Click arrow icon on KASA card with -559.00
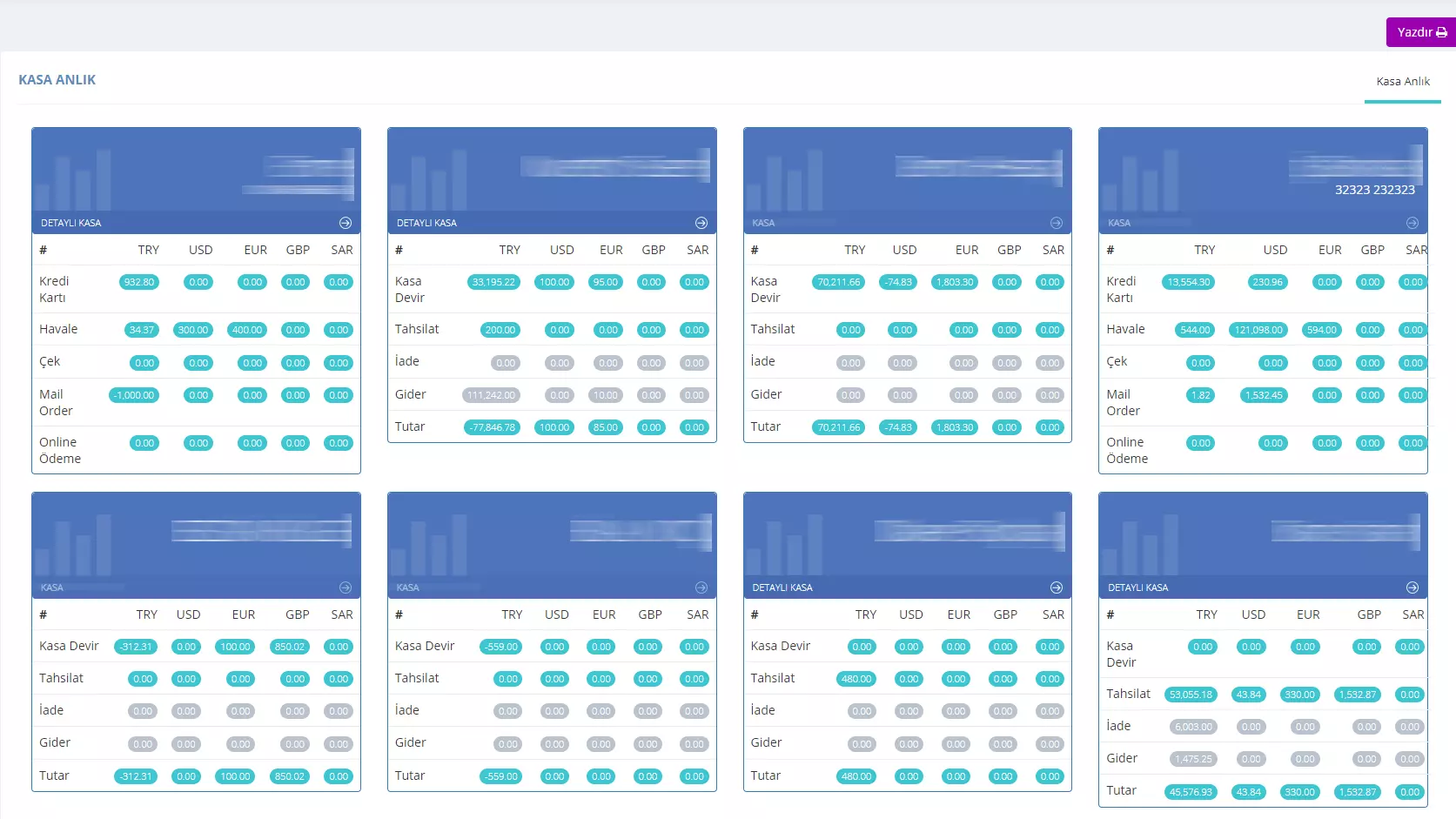Screen dimensions: 1456x819 point(701,587)
